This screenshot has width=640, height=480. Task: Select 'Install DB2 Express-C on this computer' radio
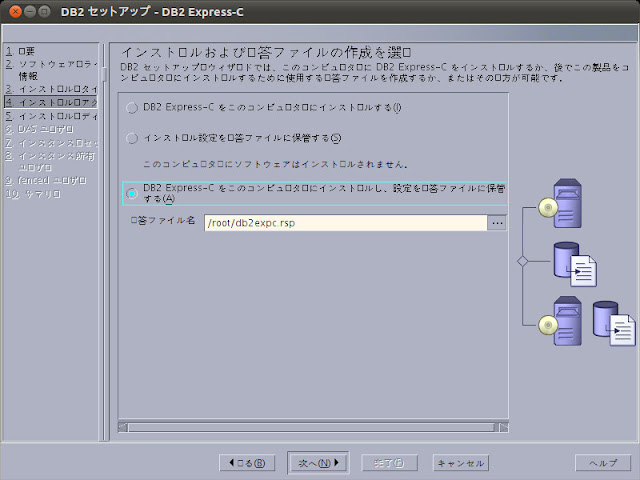click(132, 108)
